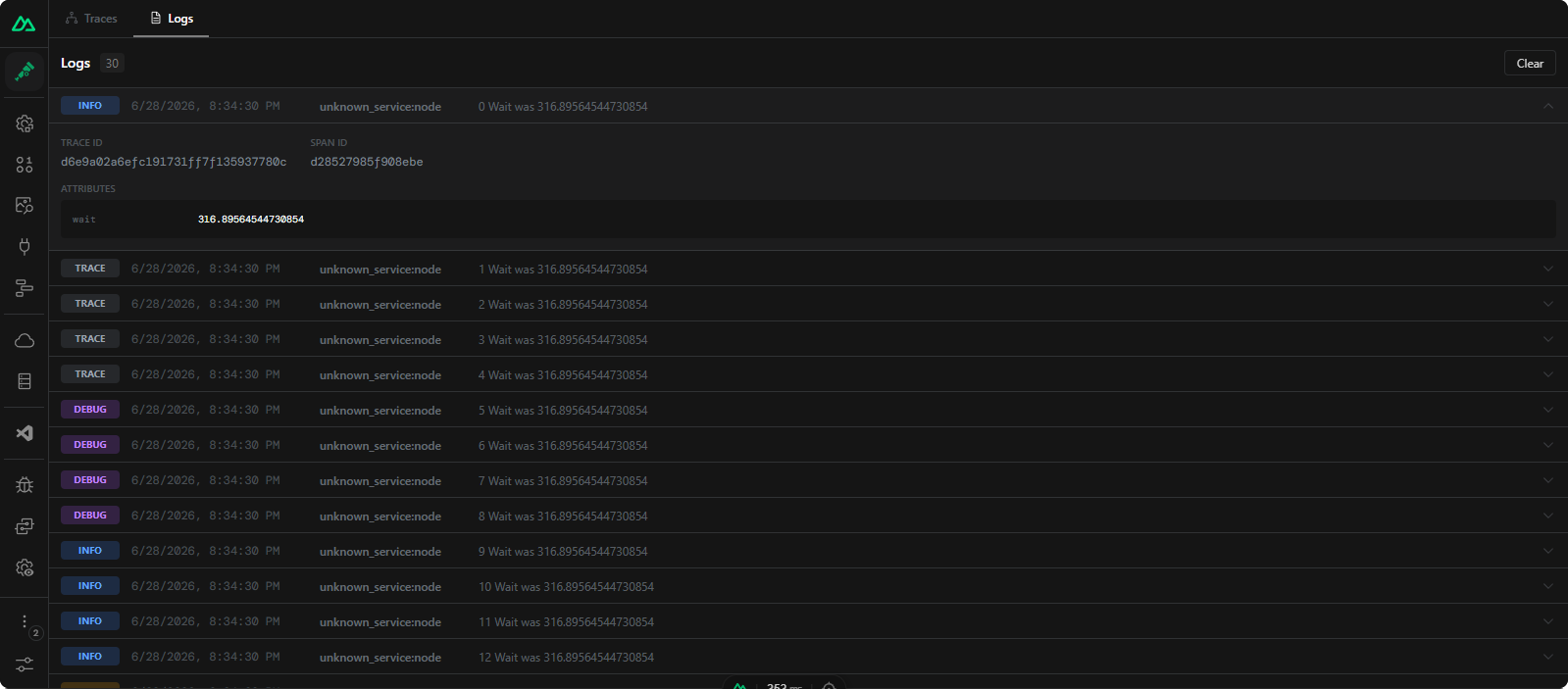Open the Plugins plug icon tab

point(25,246)
